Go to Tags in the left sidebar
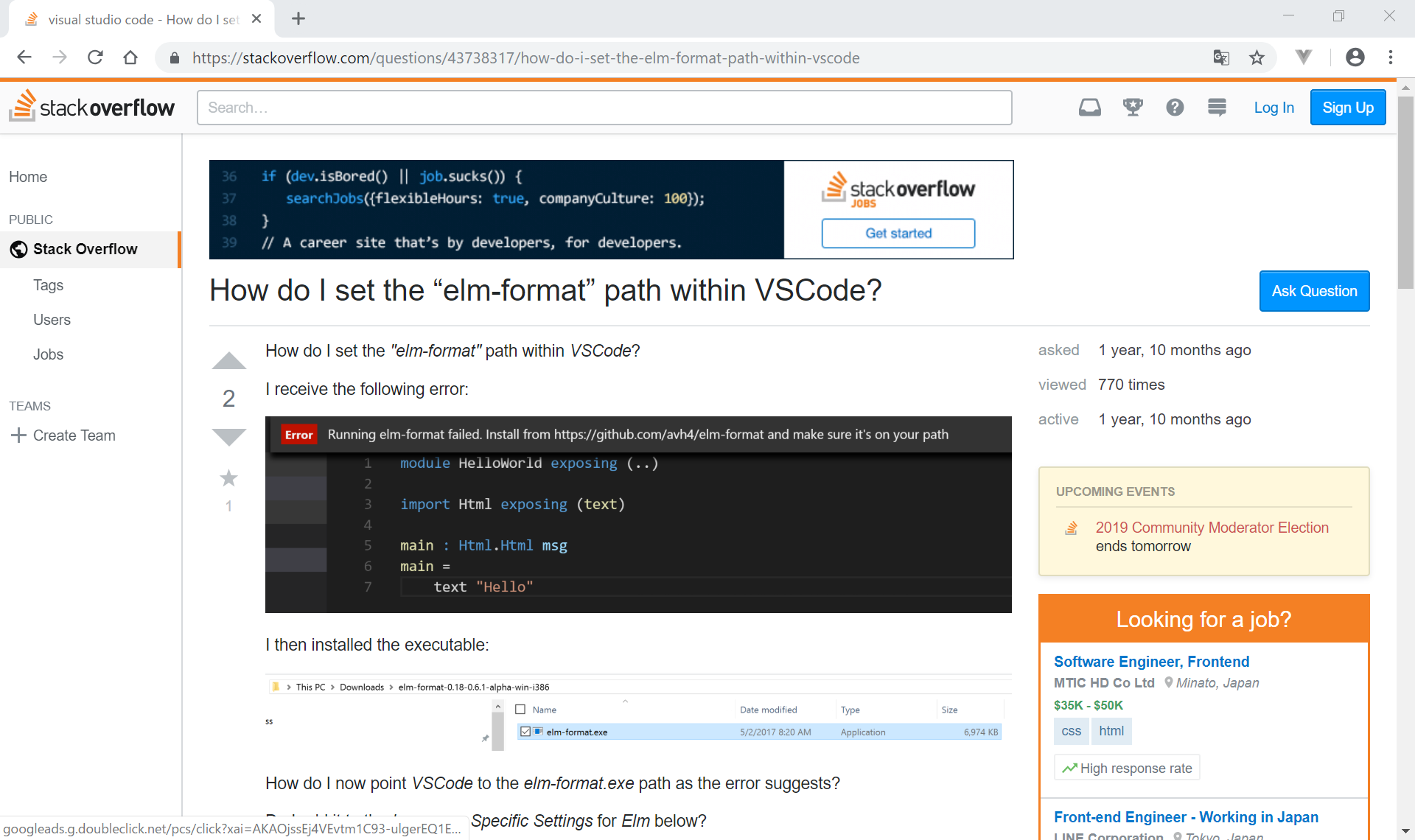Image resolution: width=1415 pixels, height=840 pixels. click(49, 285)
